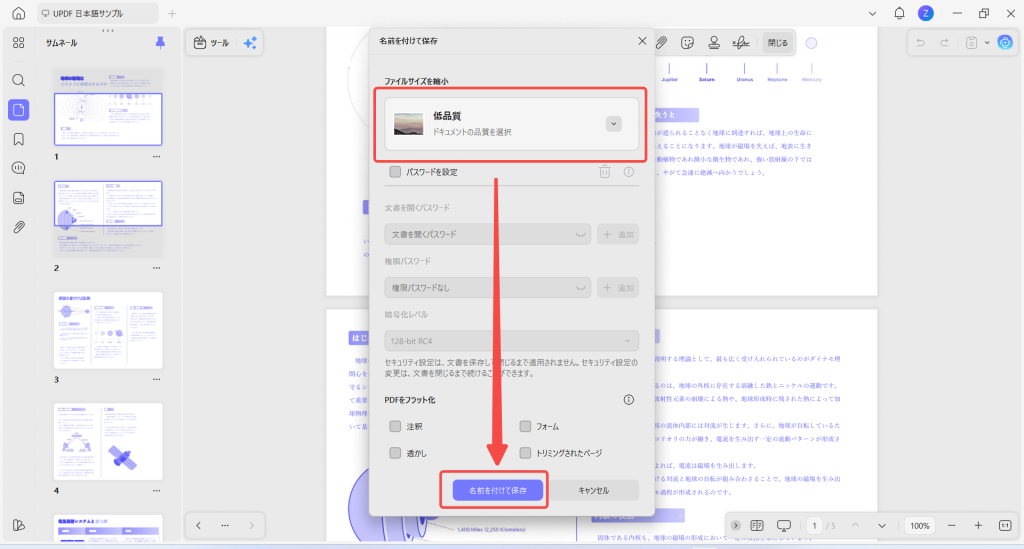This screenshot has height=549, width=1024.
Task: Switch to UPDF 日本語サンプル tab
Action: point(97,13)
